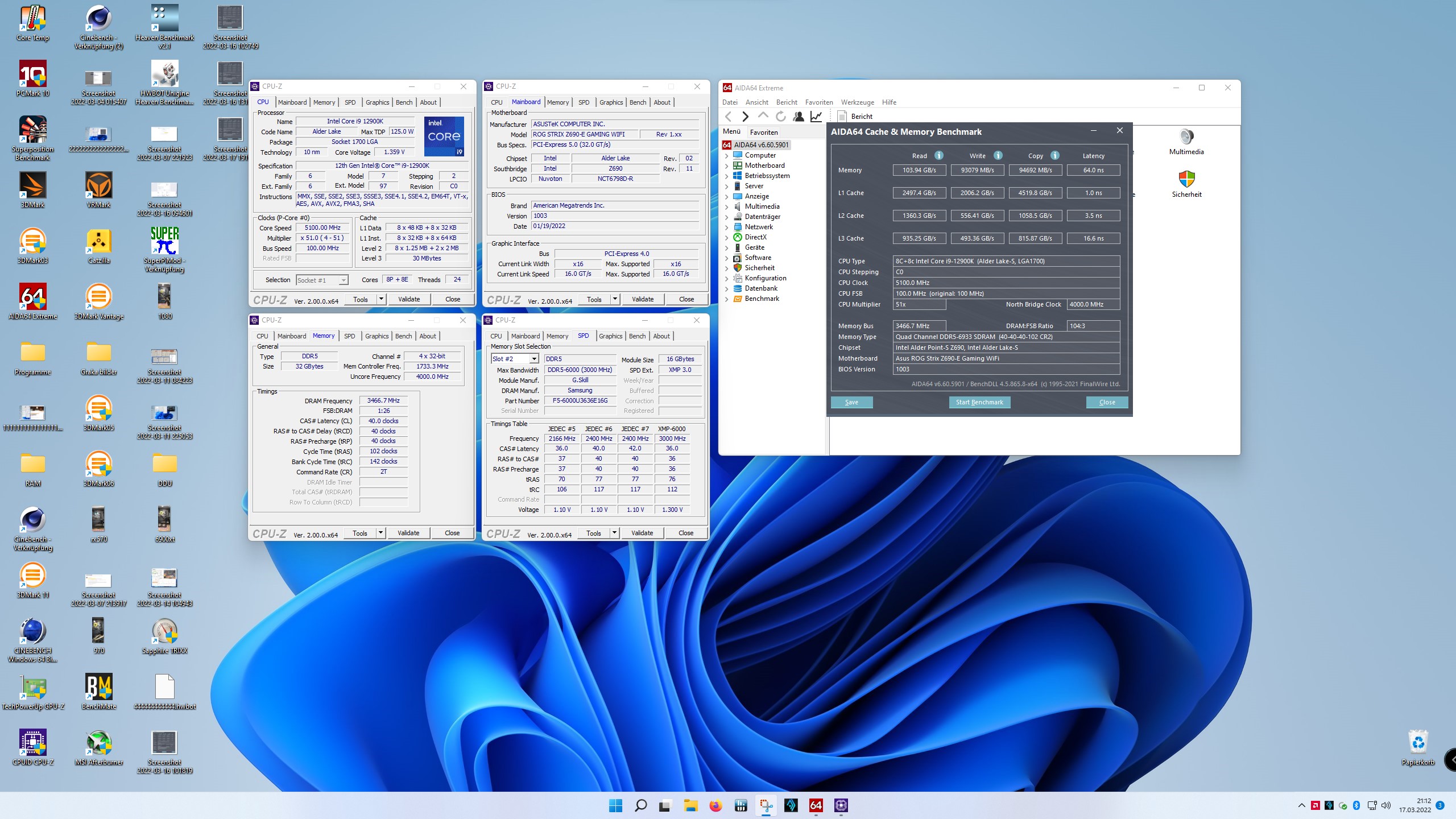Open the Socket #1 selection dropdown
Screen dimensions: 1456x819
click(322, 280)
